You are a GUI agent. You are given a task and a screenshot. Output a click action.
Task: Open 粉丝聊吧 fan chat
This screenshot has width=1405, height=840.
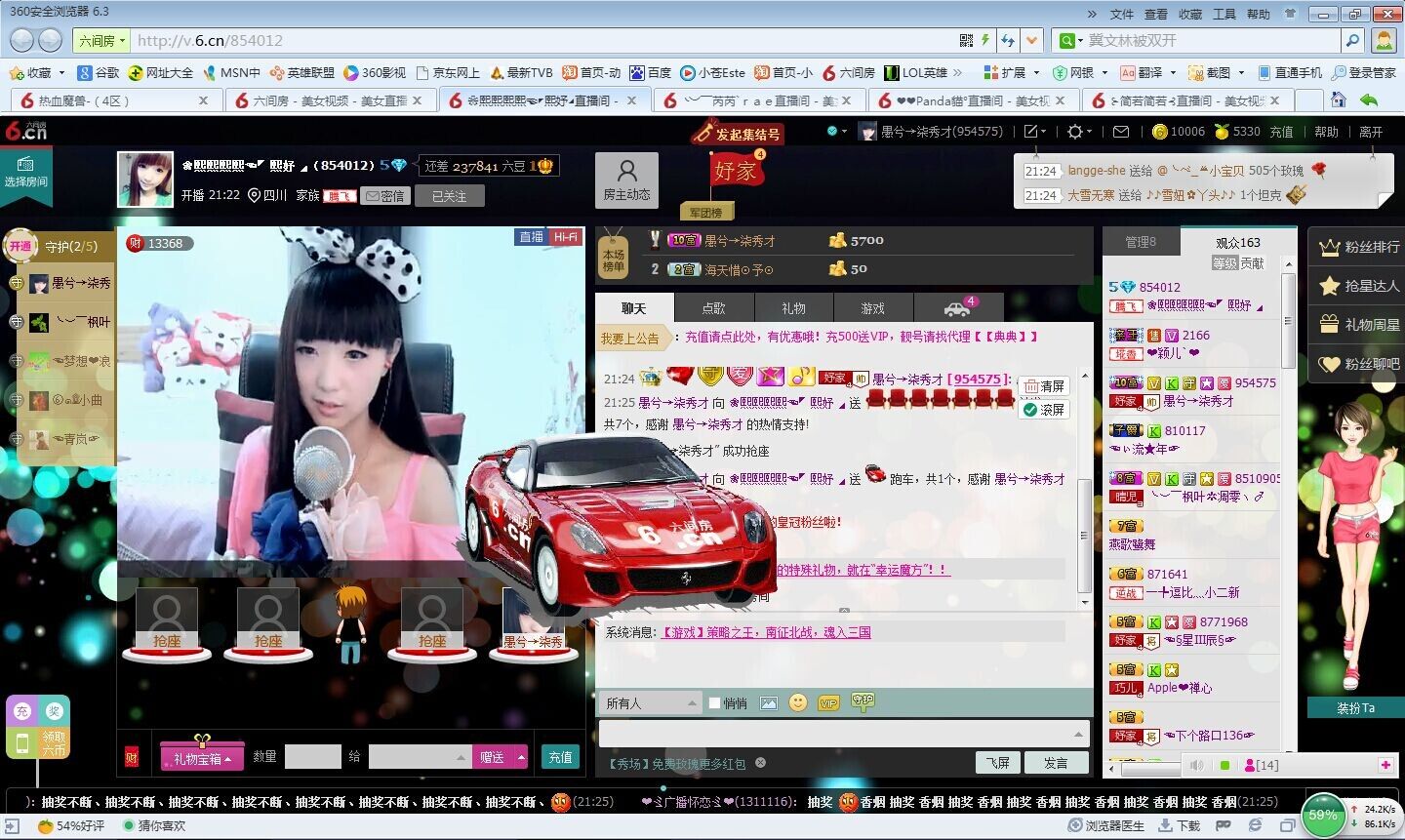click(1360, 364)
